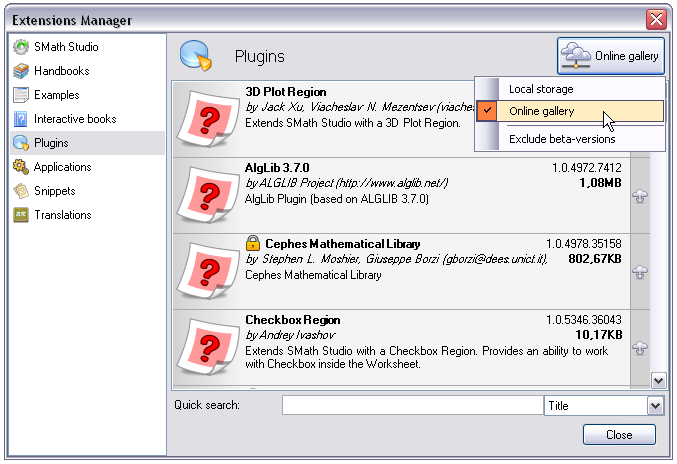Viewport: 677px width, 464px height.
Task: Click the Quick search text field
Action: tap(412, 405)
